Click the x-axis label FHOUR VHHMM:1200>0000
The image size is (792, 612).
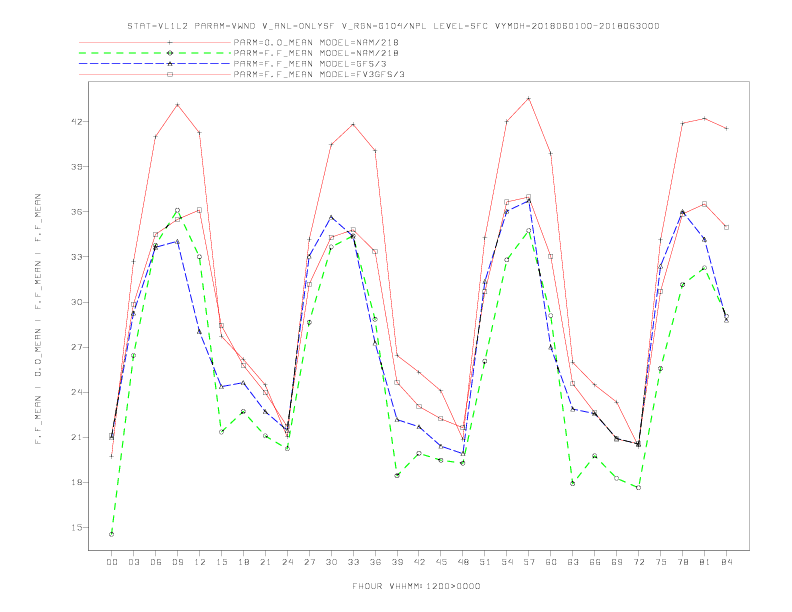click(416, 586)
